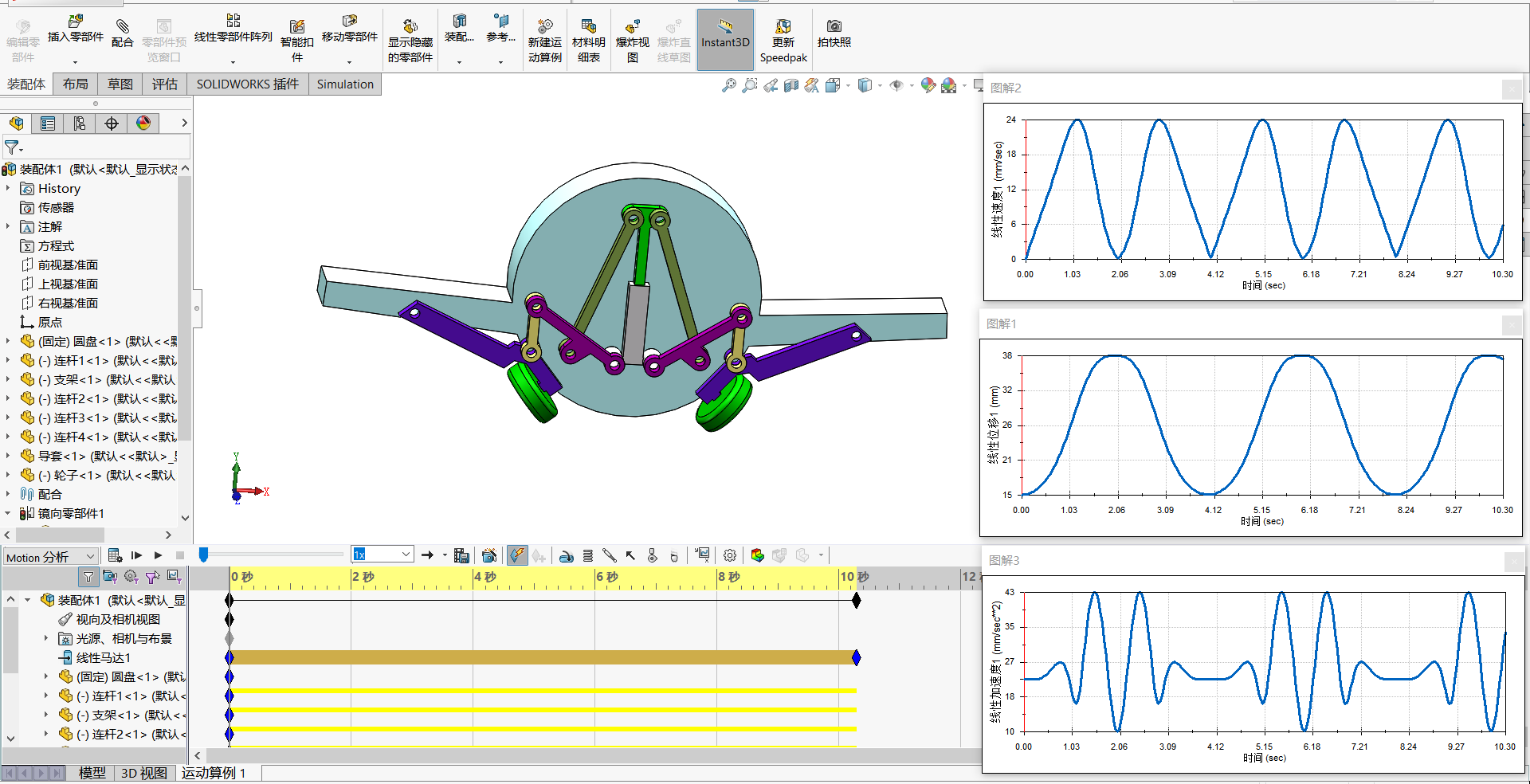The height and width of the screenshot is (784, 1530).
Task: Click Apply Scene icon
Action: (948, 85)
